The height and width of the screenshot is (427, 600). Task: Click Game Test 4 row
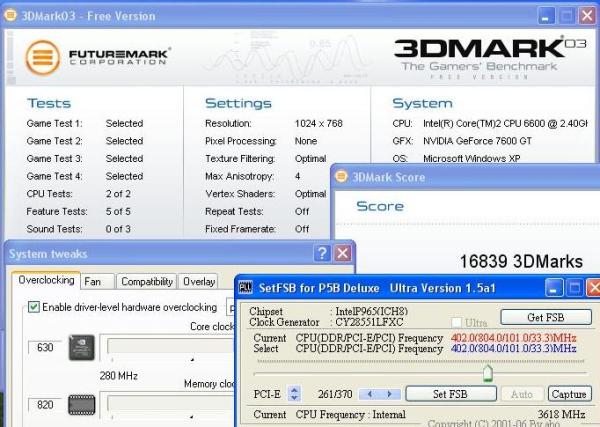85,176
